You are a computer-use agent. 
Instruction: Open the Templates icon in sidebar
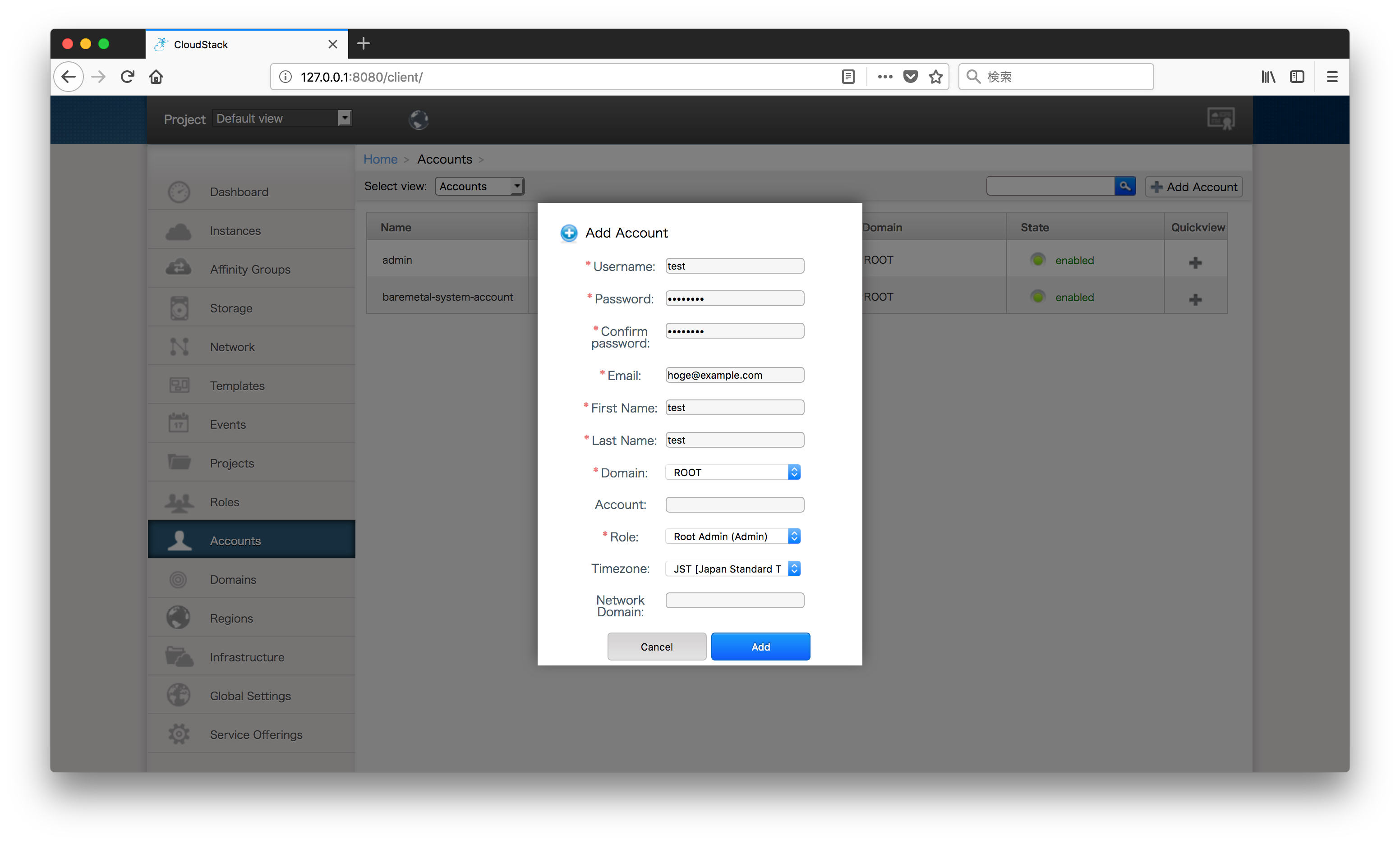[x=179, y=385]
